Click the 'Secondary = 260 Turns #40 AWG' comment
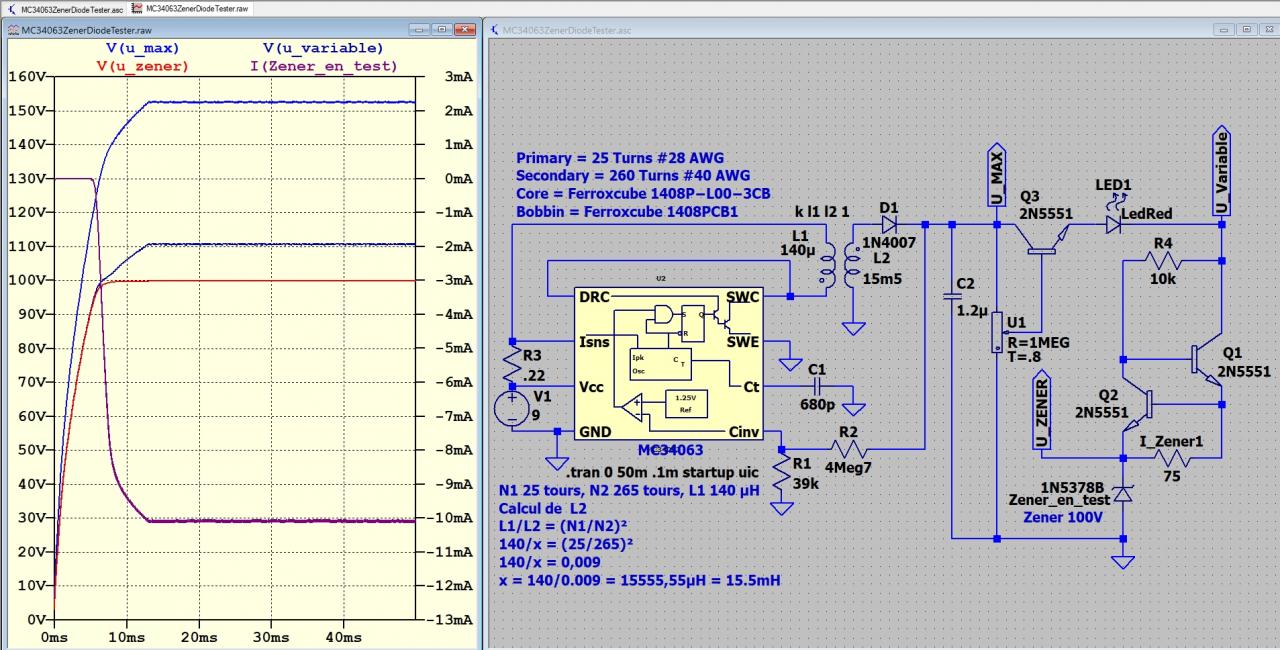This screenshot has width=1280, height=650. [x=632, y=176]
